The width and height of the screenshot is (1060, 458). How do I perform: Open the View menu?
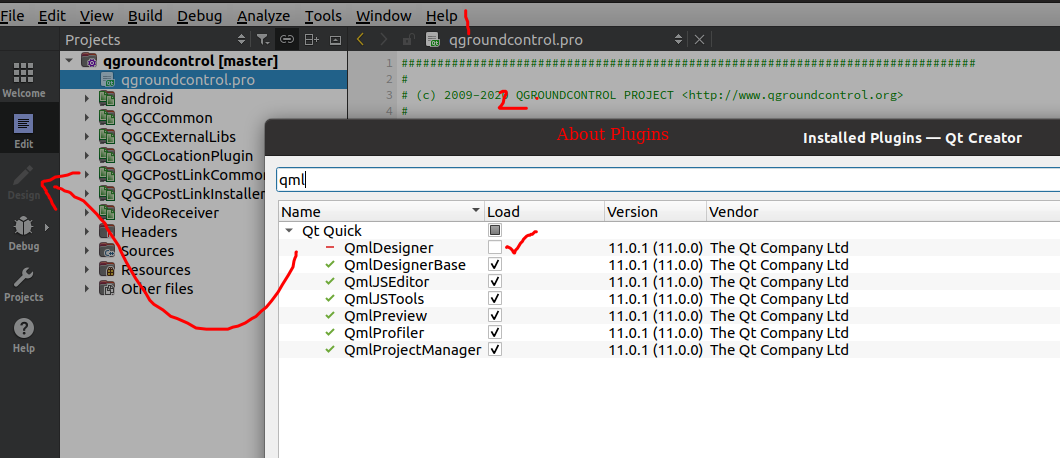tap(96, 16)
